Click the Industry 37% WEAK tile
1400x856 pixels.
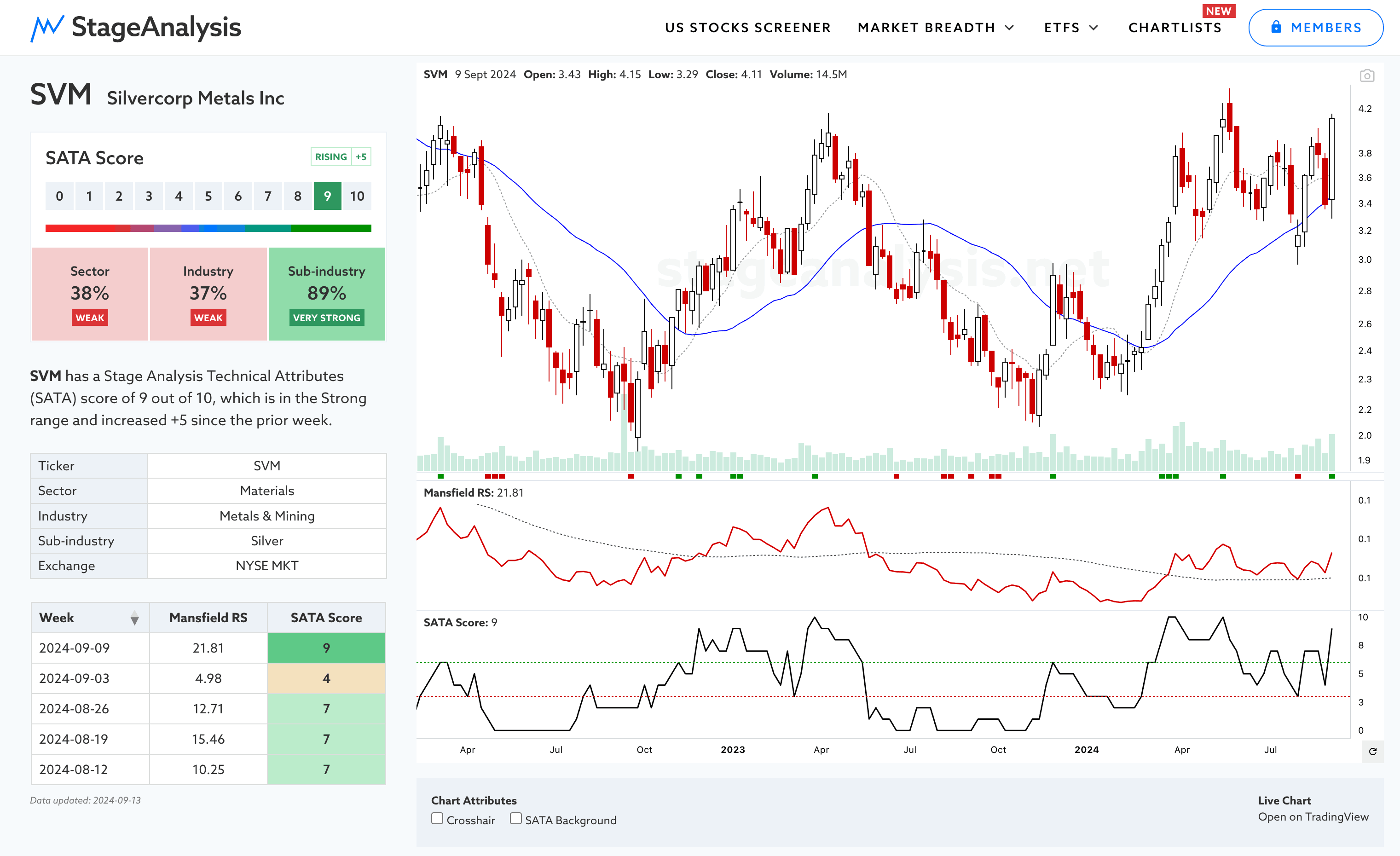pyautogui.click(x=208, y=294)
